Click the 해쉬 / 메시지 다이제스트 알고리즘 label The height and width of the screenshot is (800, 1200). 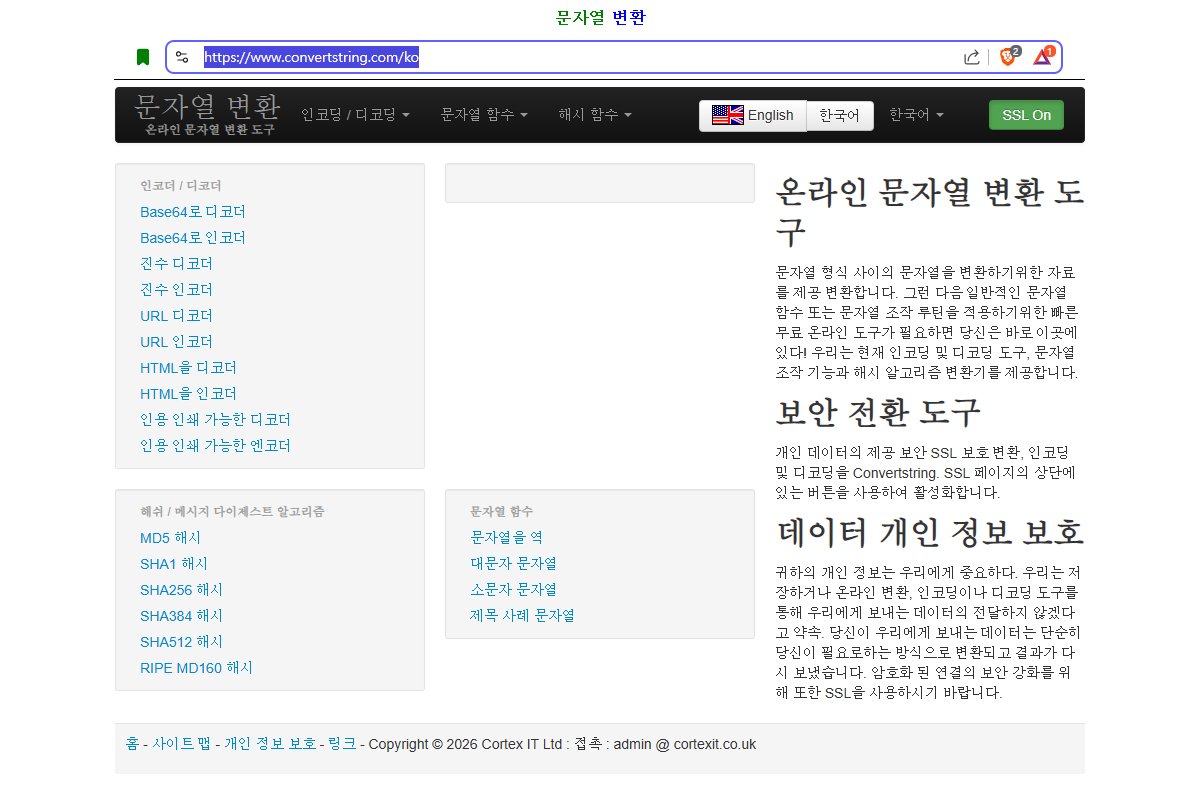(x=232, y=511)
